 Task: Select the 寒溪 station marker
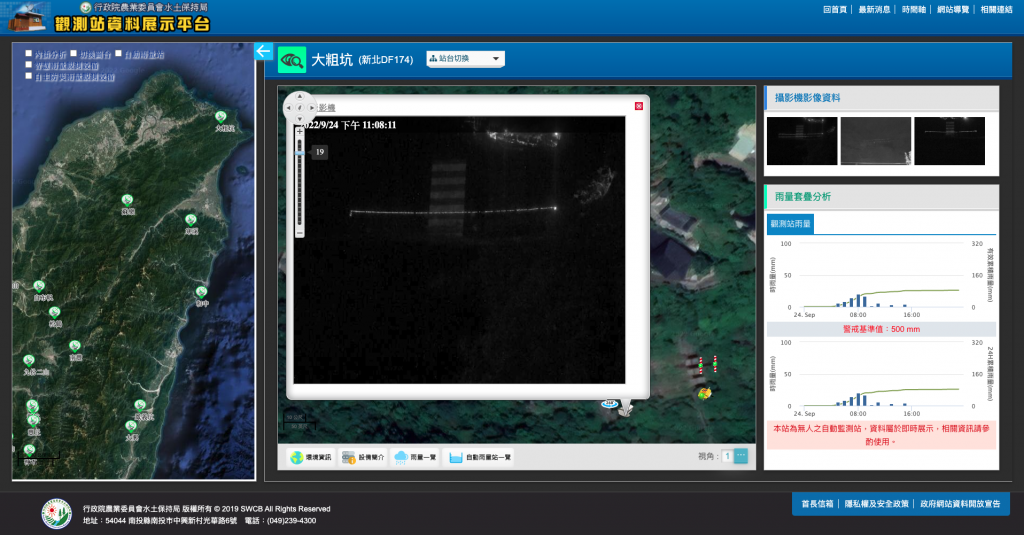pyautogui.click(x=191, y=220)
